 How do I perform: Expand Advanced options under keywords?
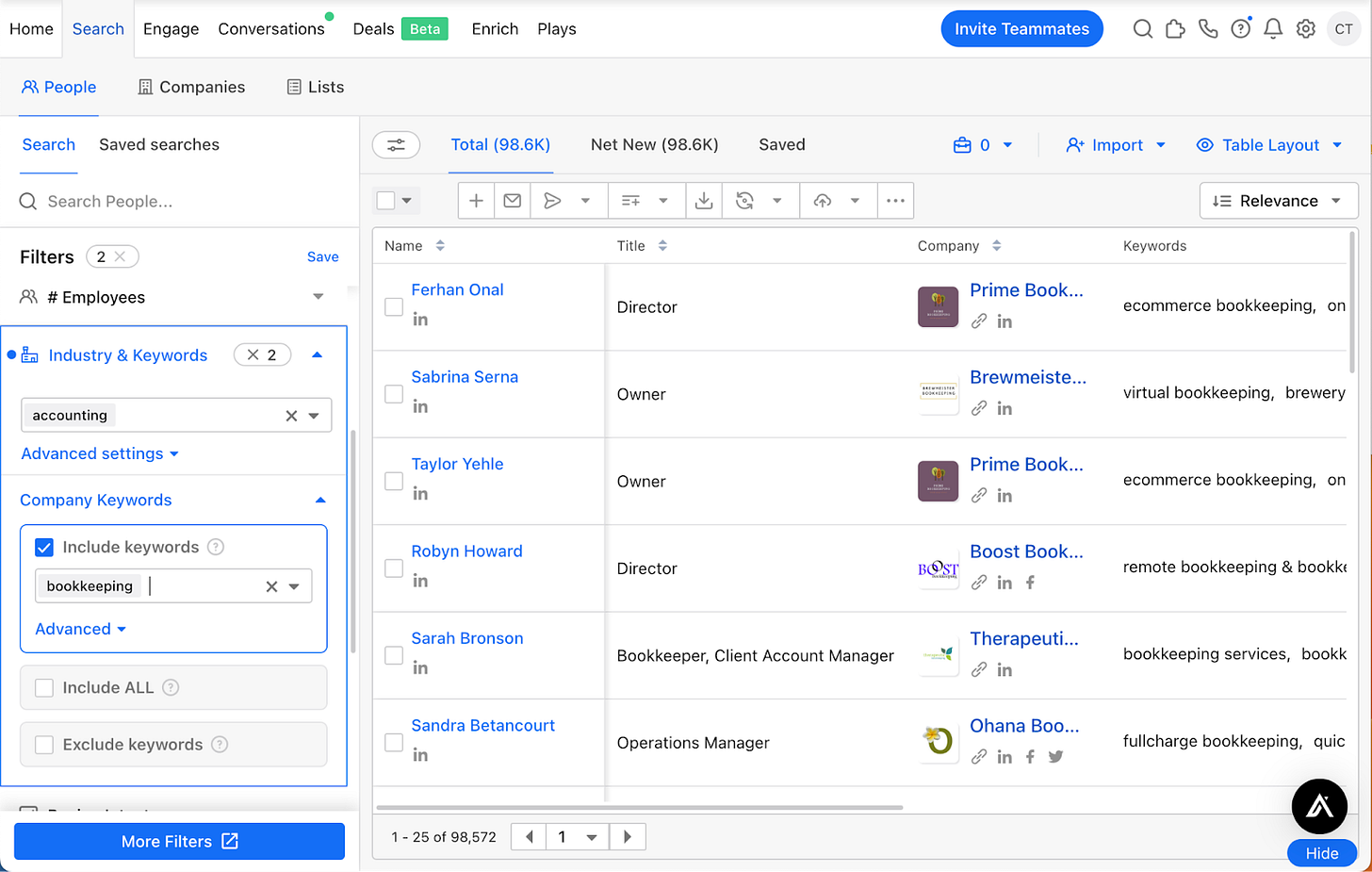click(x=81, y=630)
